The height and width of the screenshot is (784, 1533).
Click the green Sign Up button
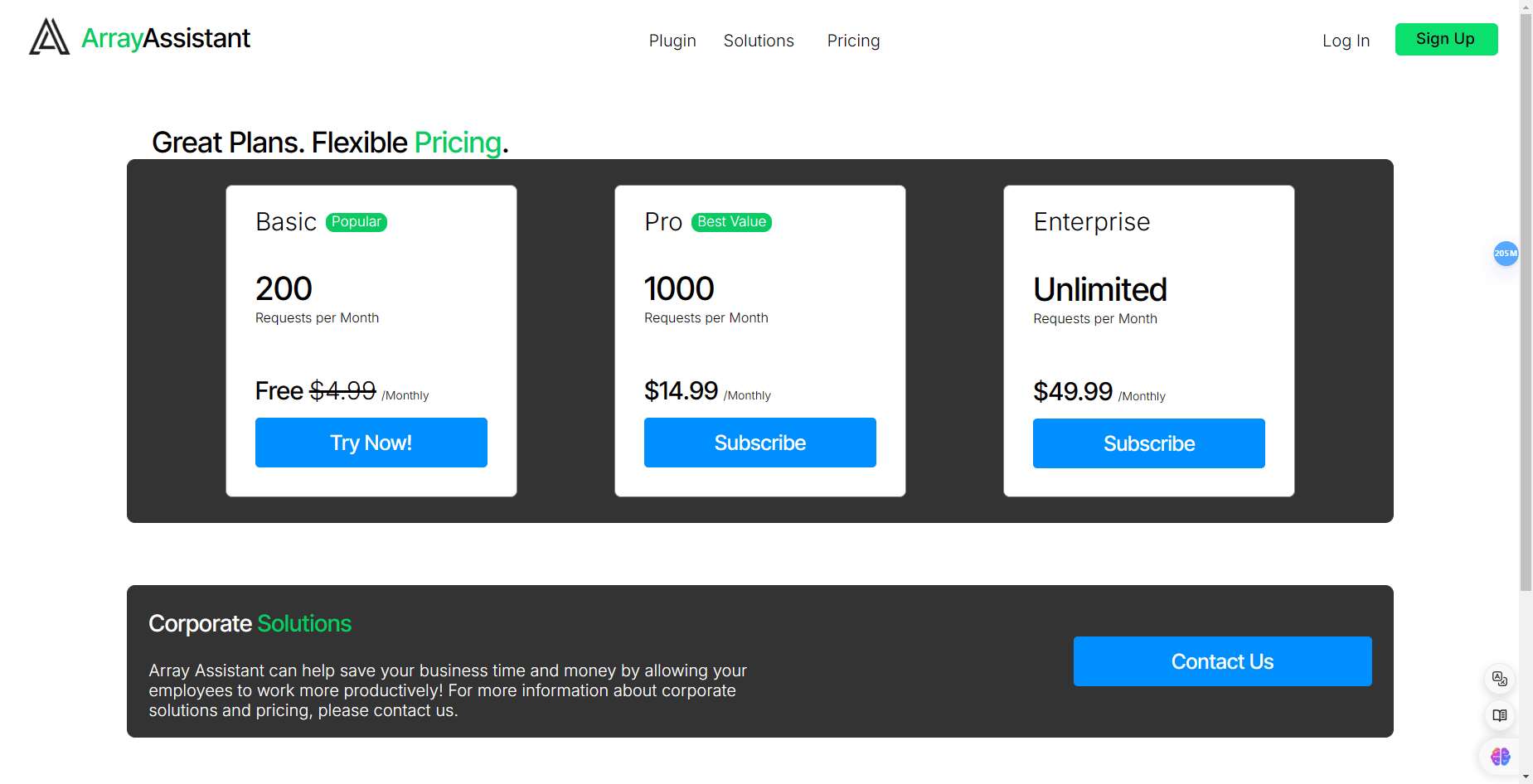[x=1446, y=39]
